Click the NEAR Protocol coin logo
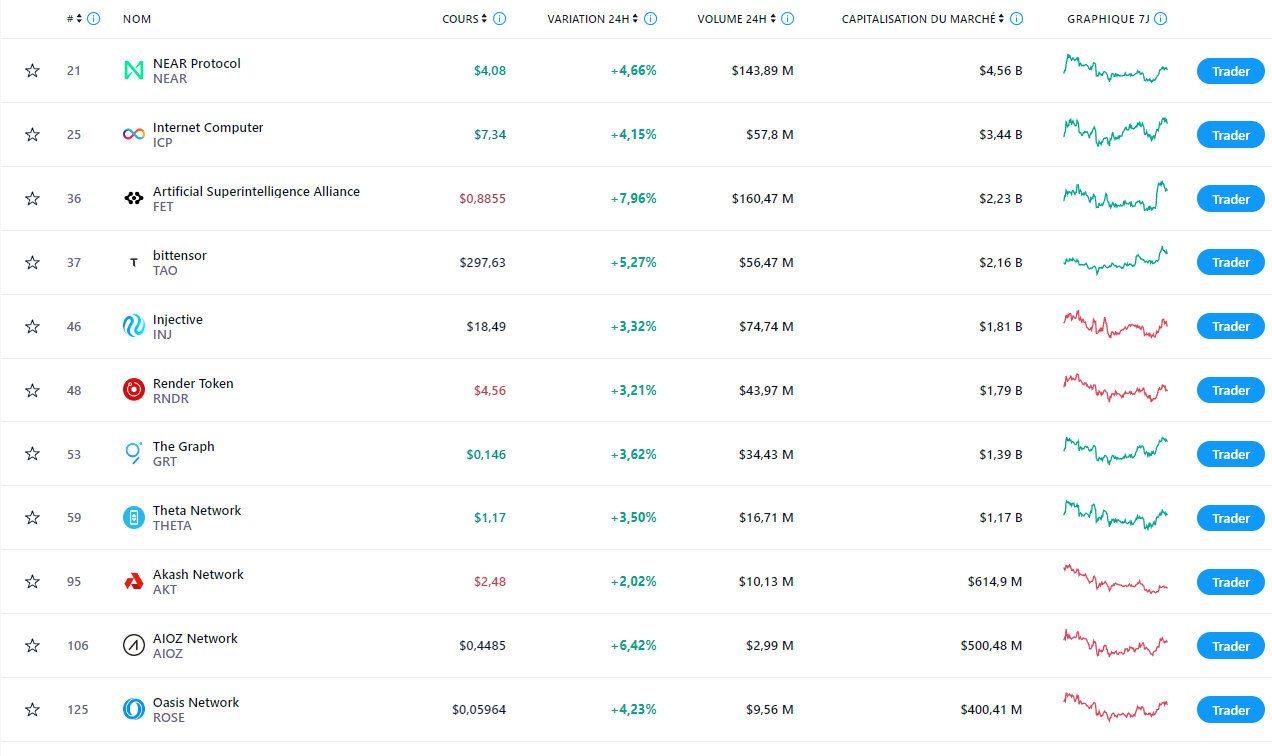The image size is (1272, 756). [x=133, y=71]
